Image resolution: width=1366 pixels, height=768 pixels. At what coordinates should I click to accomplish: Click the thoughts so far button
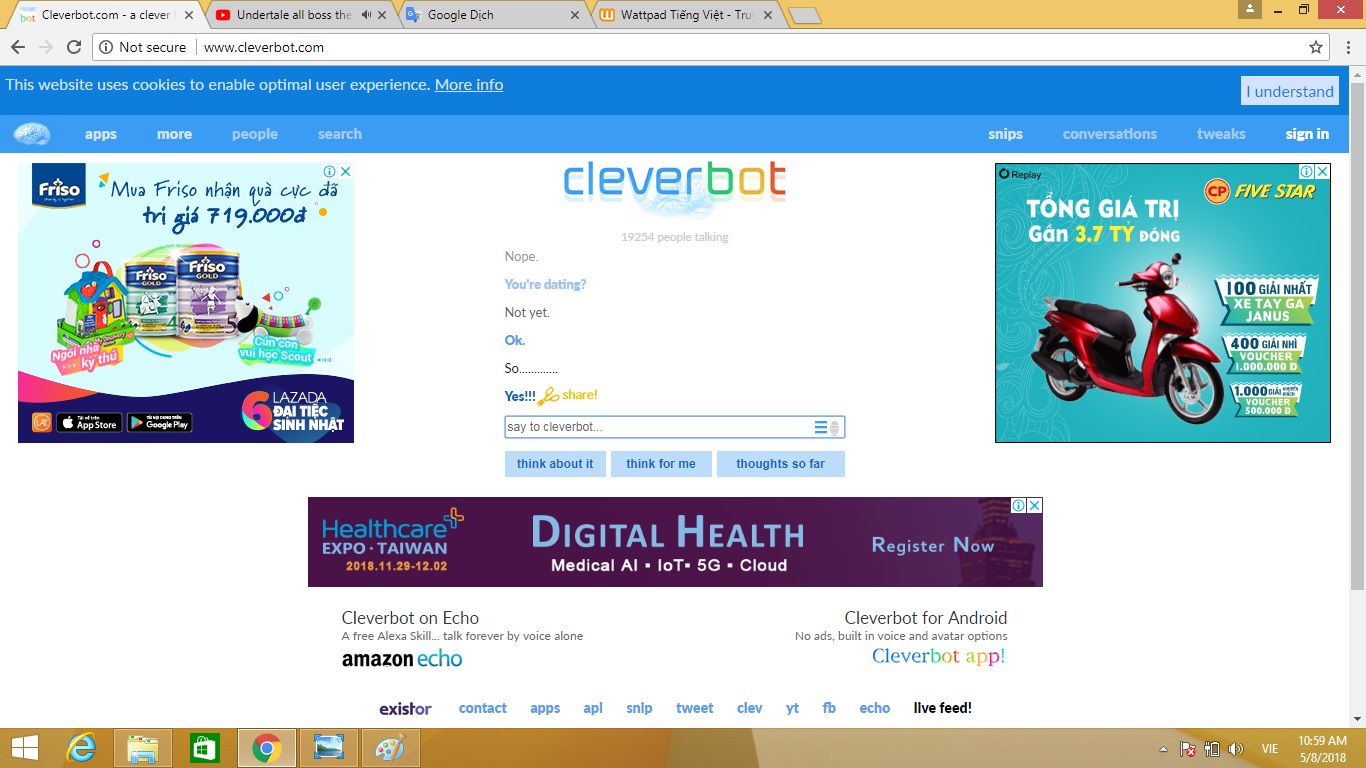pos(781,464)
